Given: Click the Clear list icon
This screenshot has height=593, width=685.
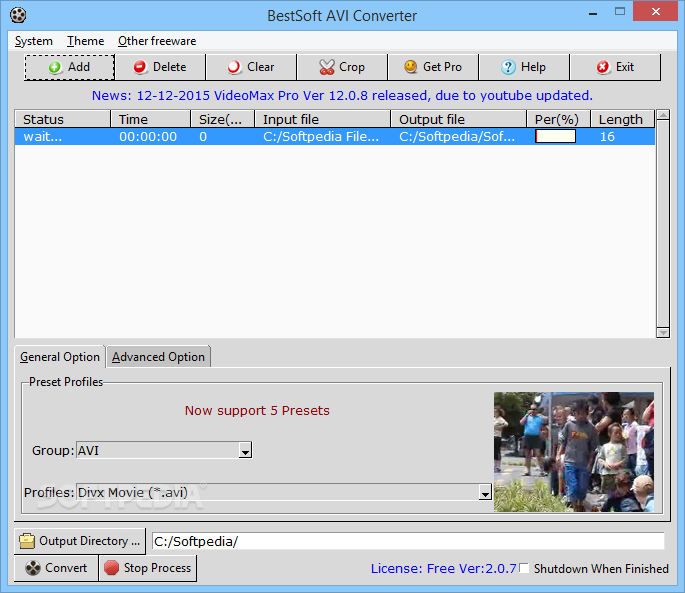Looking at the screenshot, I should point(234,67).
